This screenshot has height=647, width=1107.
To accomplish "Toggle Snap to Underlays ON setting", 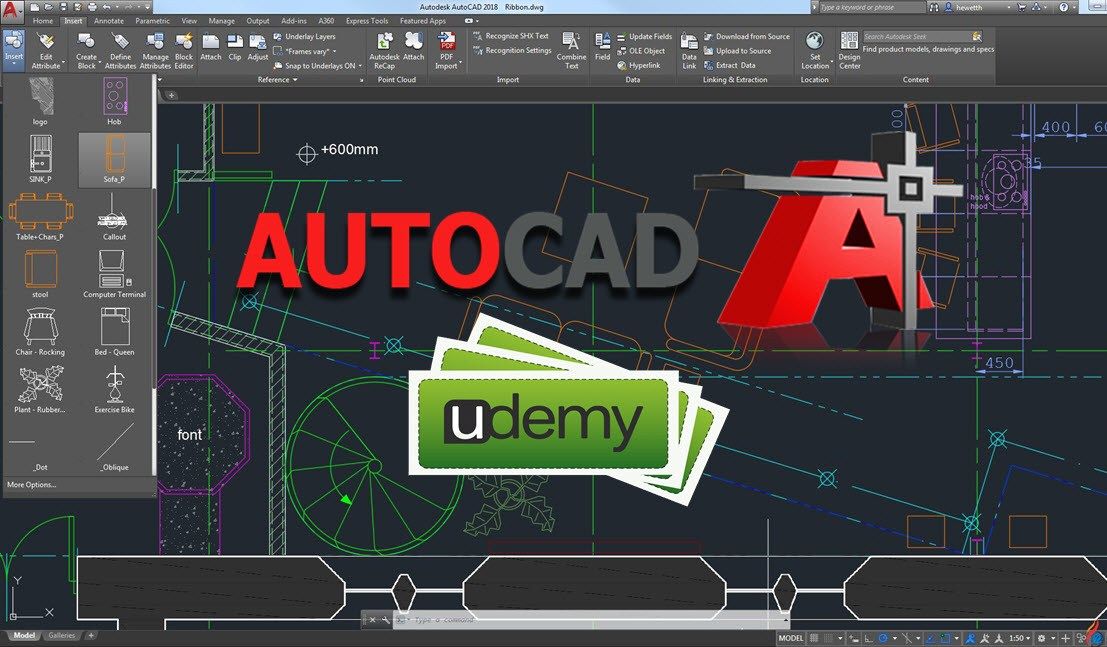I will pos(317,66).
